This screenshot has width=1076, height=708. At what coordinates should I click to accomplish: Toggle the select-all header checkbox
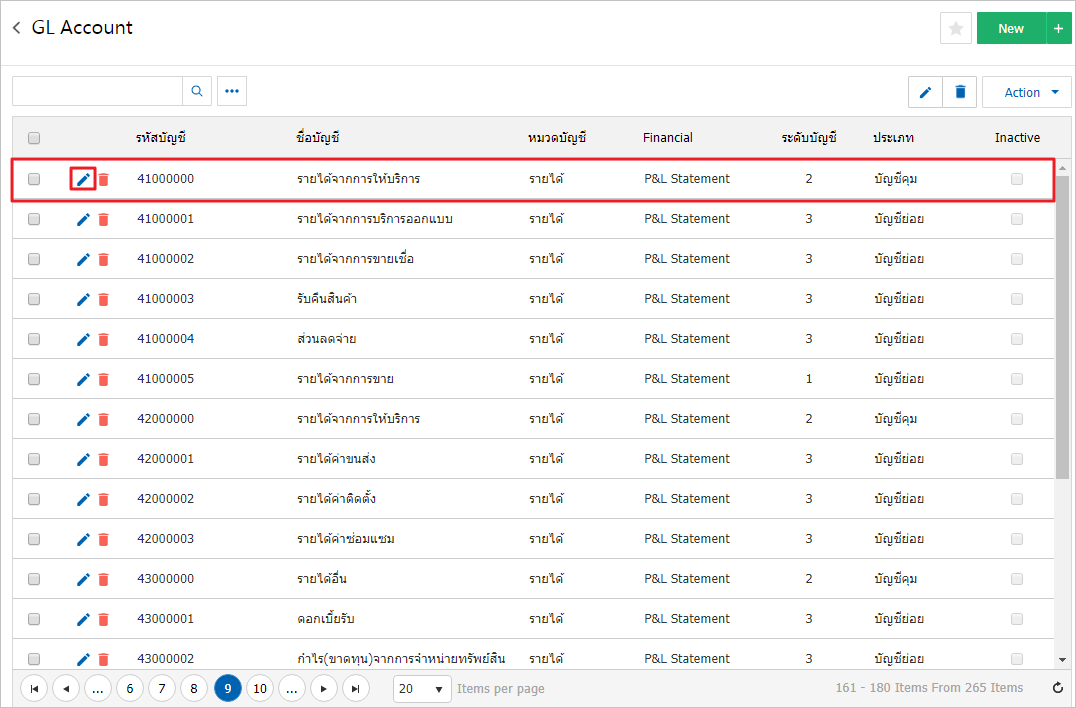pos(34,138)
